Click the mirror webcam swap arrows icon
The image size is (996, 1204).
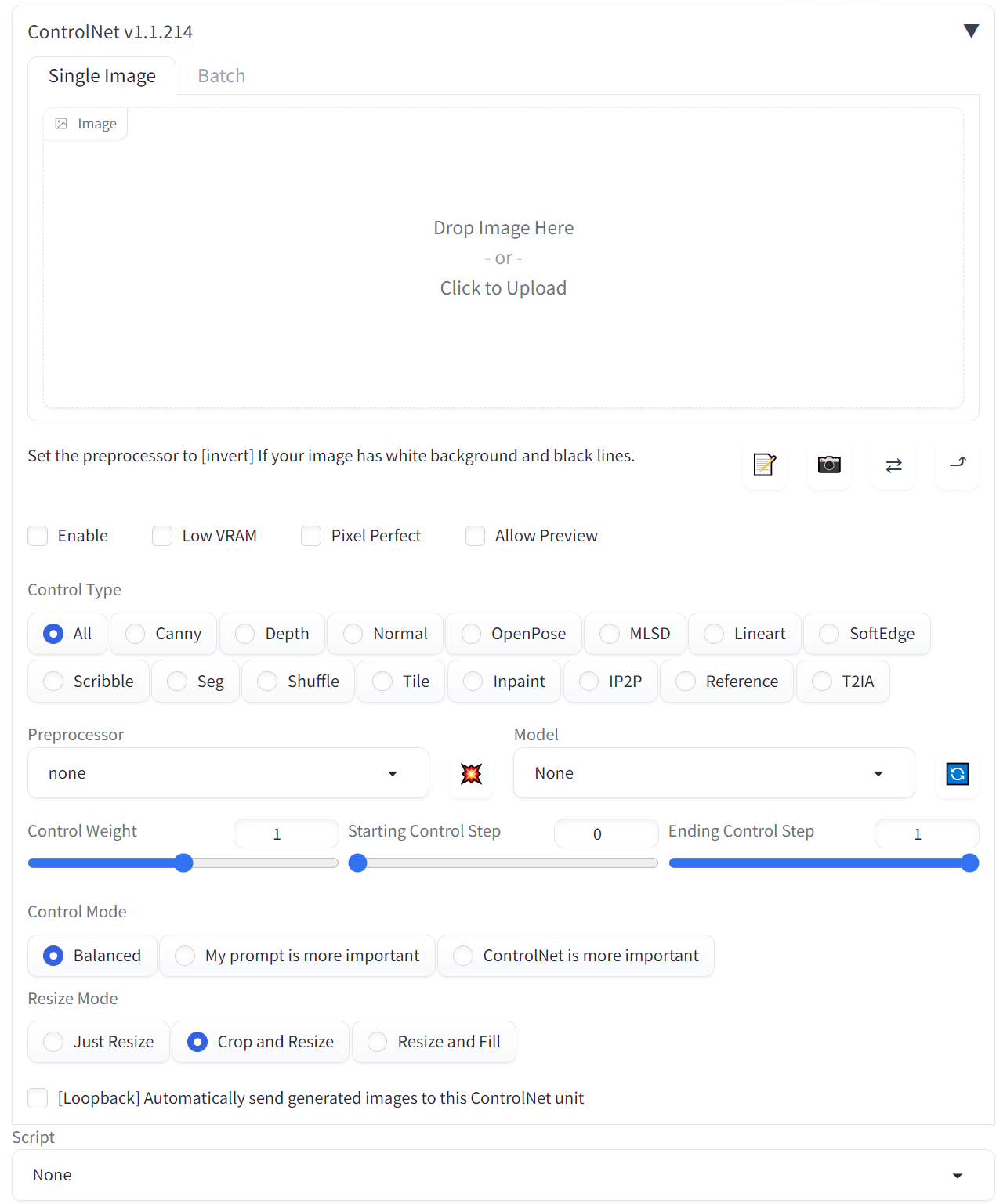click(893, 465)
